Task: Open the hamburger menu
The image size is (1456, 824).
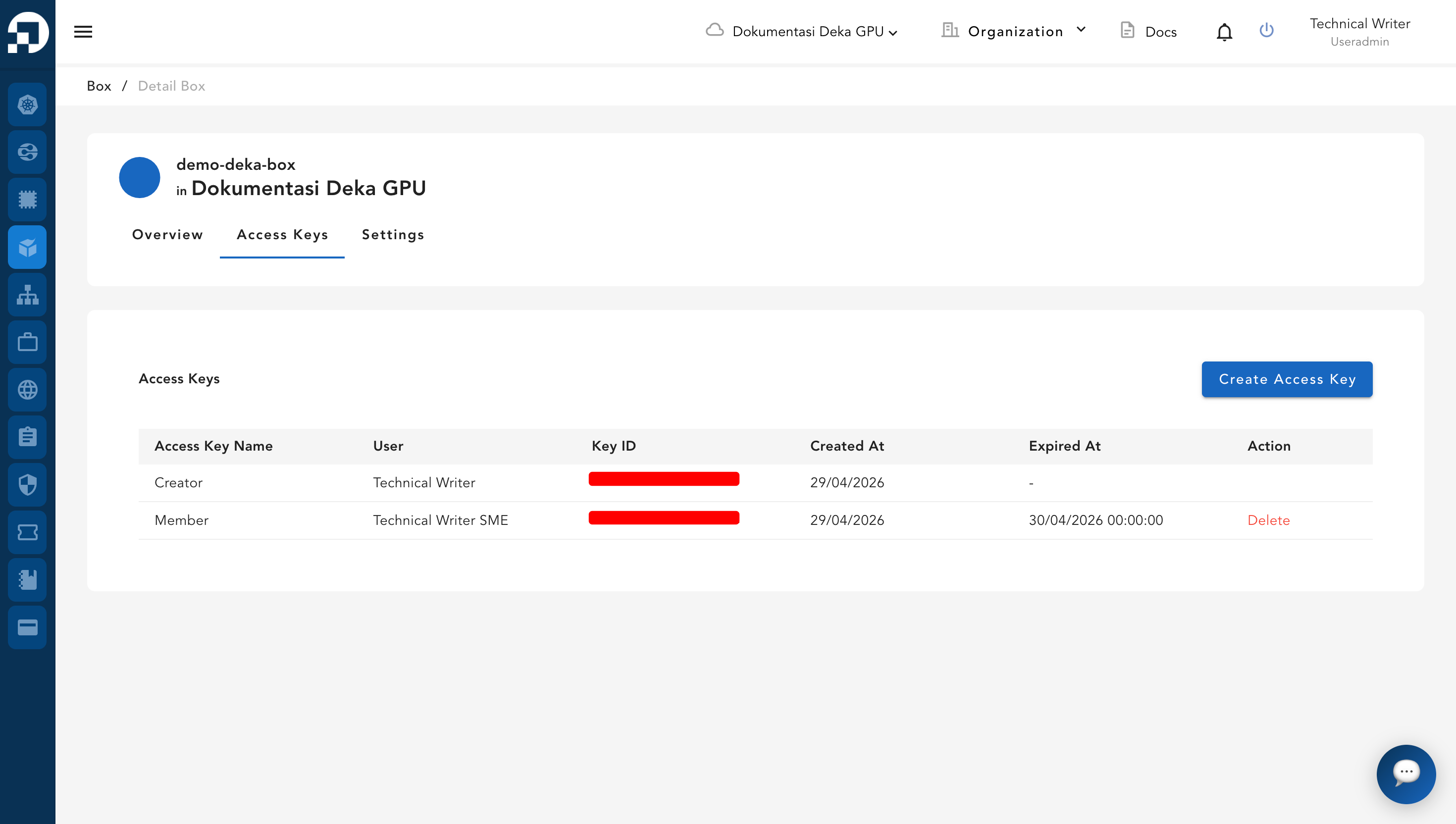Action: [83, 32]
